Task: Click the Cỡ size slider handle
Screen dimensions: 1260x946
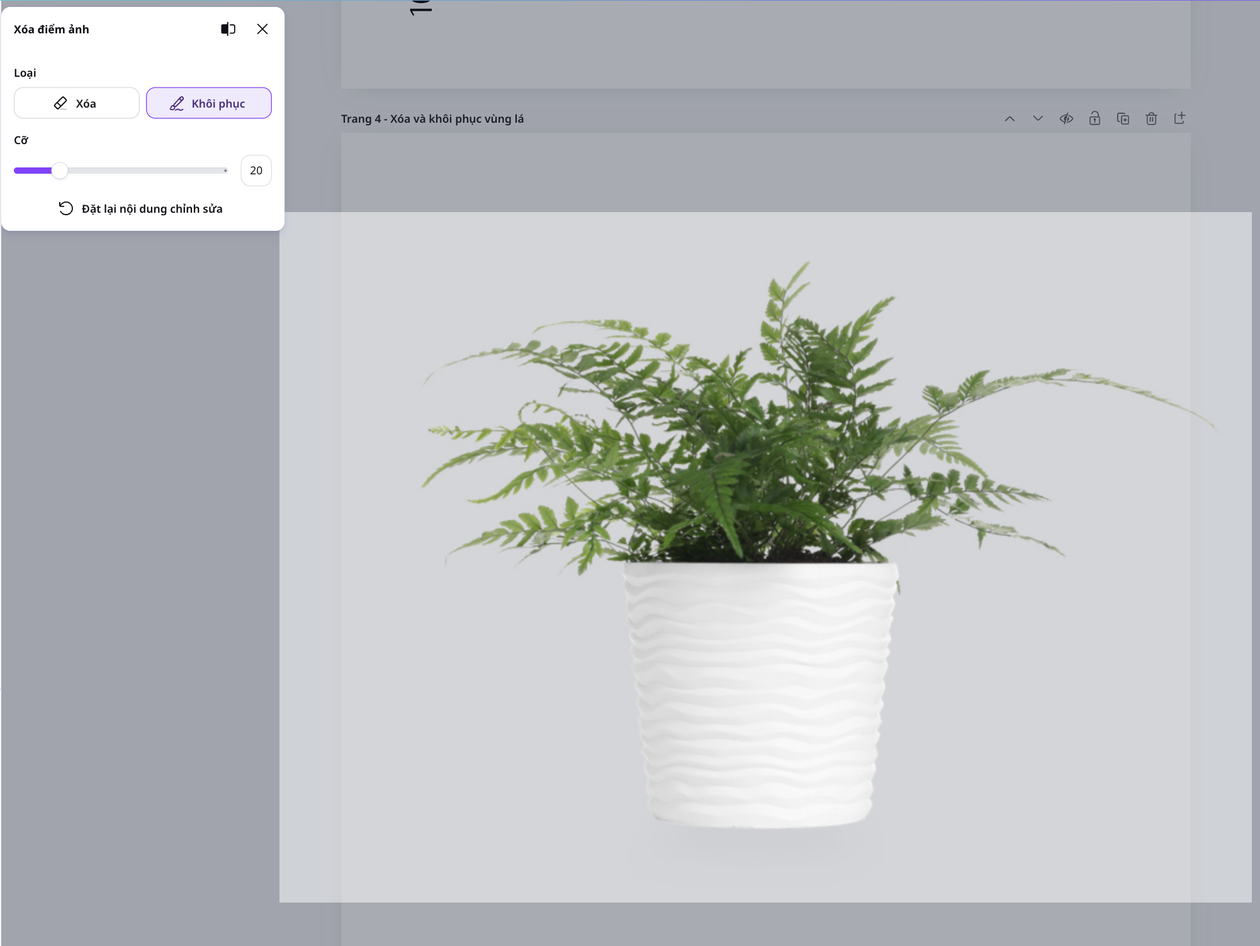Action: click(60, 171)
